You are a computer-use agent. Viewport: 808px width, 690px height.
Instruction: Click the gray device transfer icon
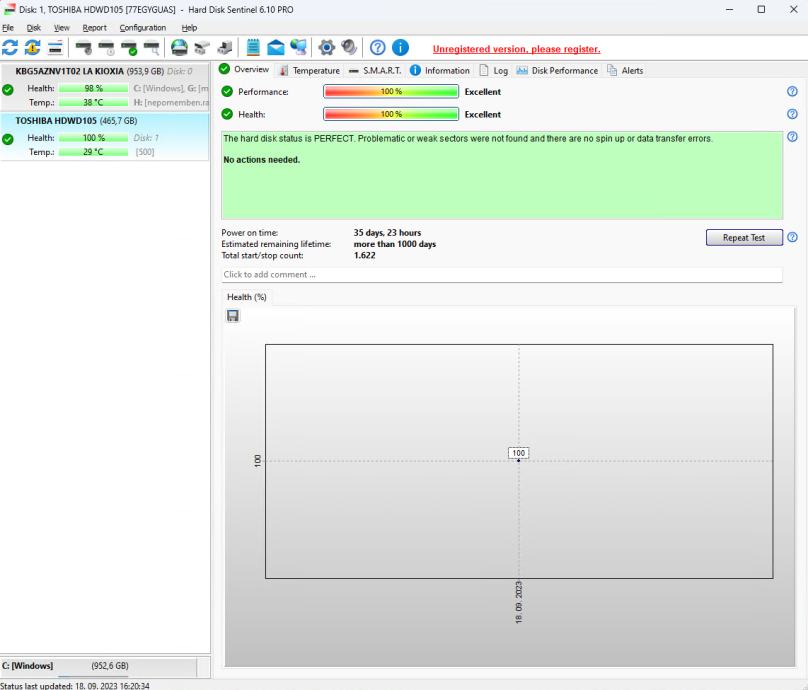pyautogui.click(x=225, y=48)
